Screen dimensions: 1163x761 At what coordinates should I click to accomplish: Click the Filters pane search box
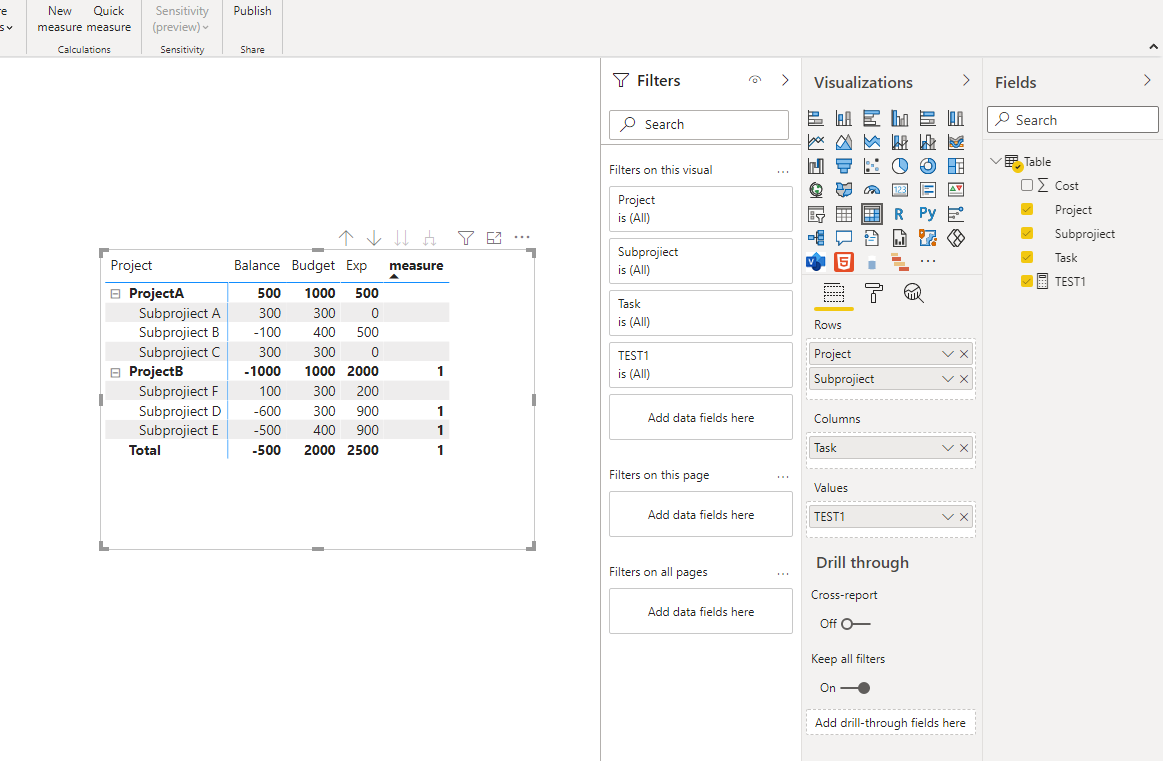(699, 125)
